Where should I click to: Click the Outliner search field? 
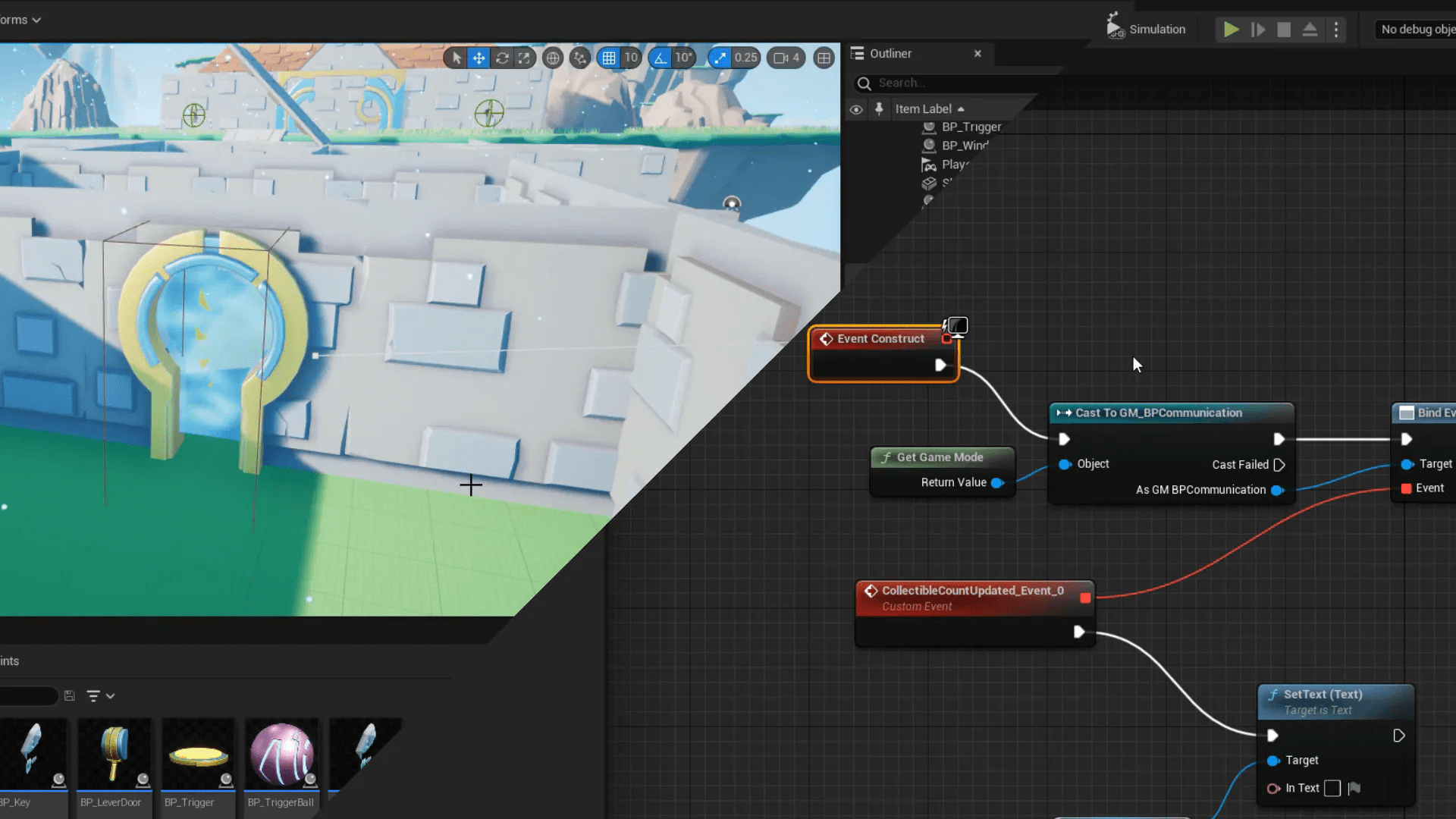[955, 83]
